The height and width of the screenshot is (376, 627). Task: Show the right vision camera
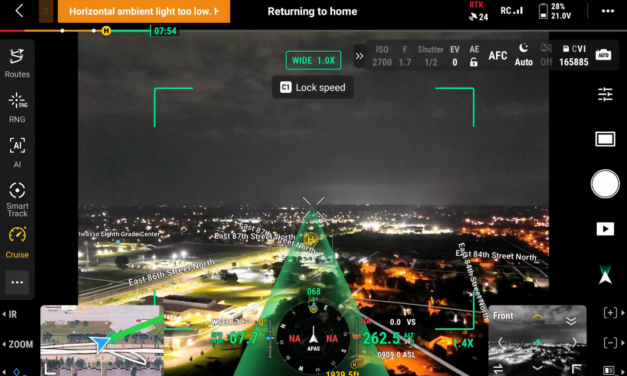575,342
